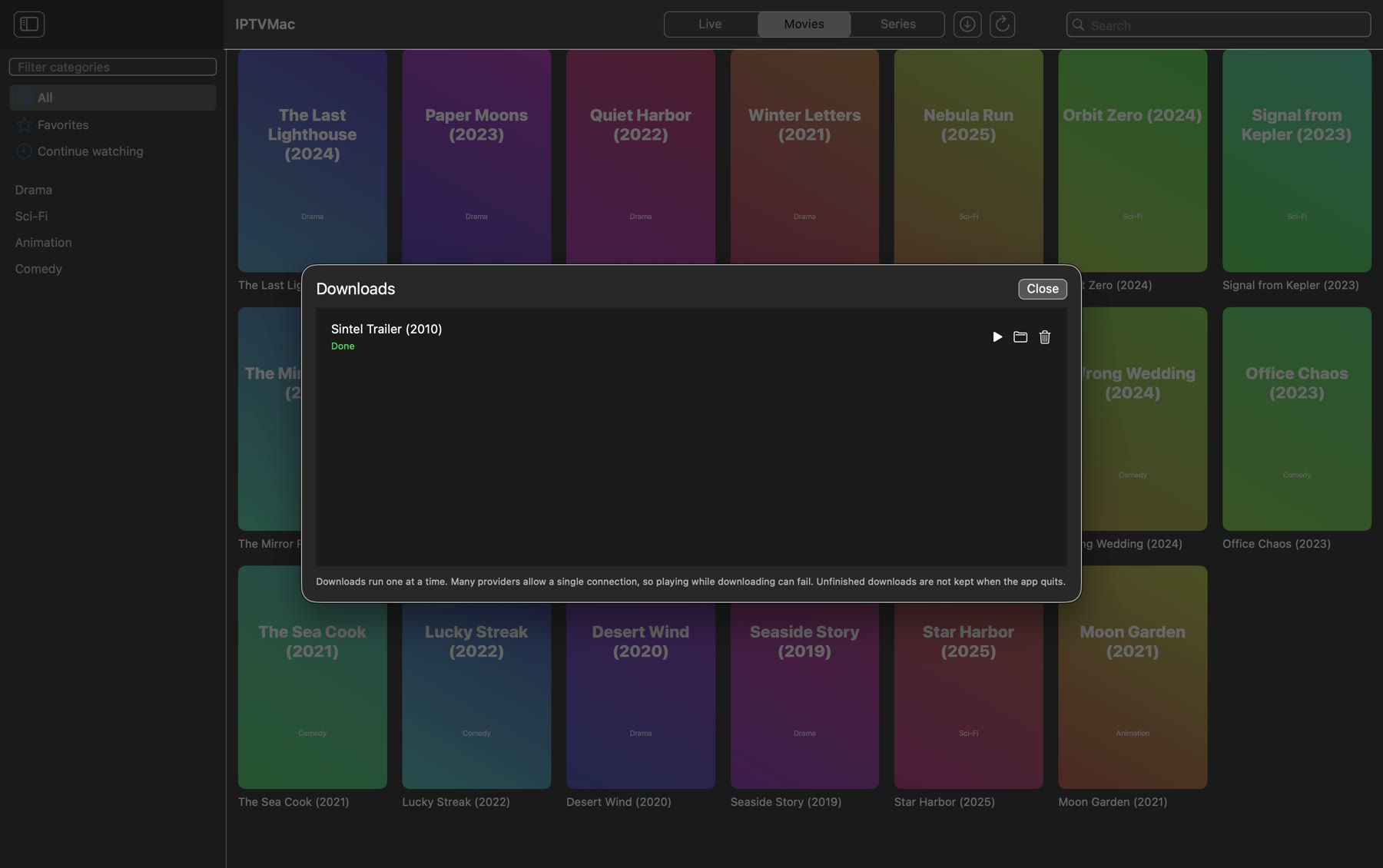Open Seaside Story (2019) poster
The image size is (1383, 868).
point(804,695)
